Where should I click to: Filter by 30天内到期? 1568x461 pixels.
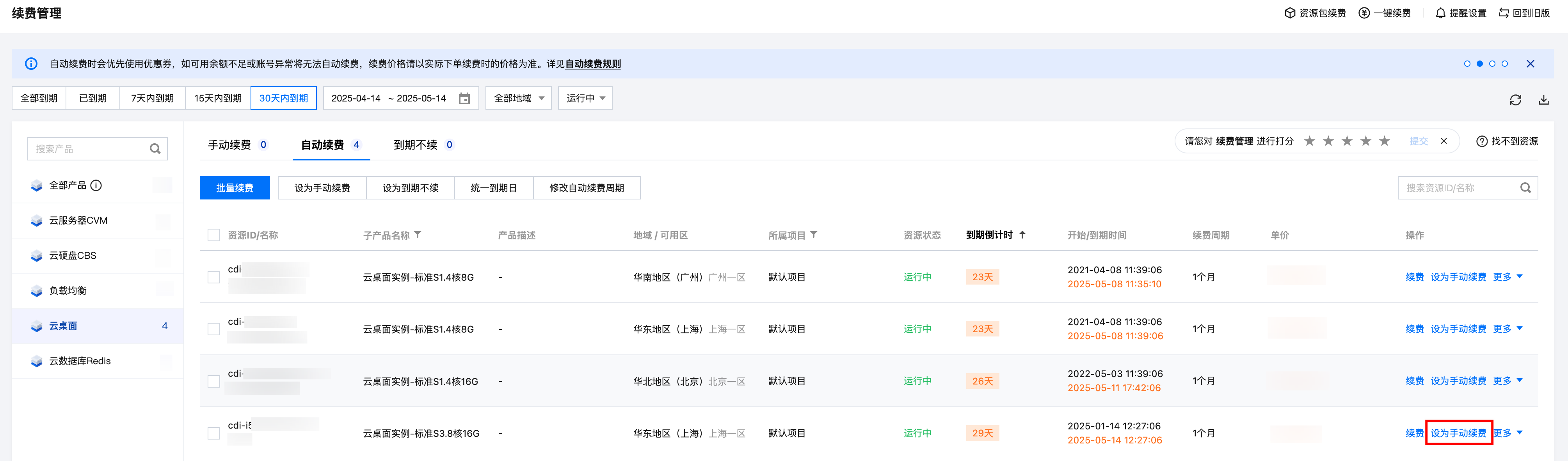click(x=284, y=98)
